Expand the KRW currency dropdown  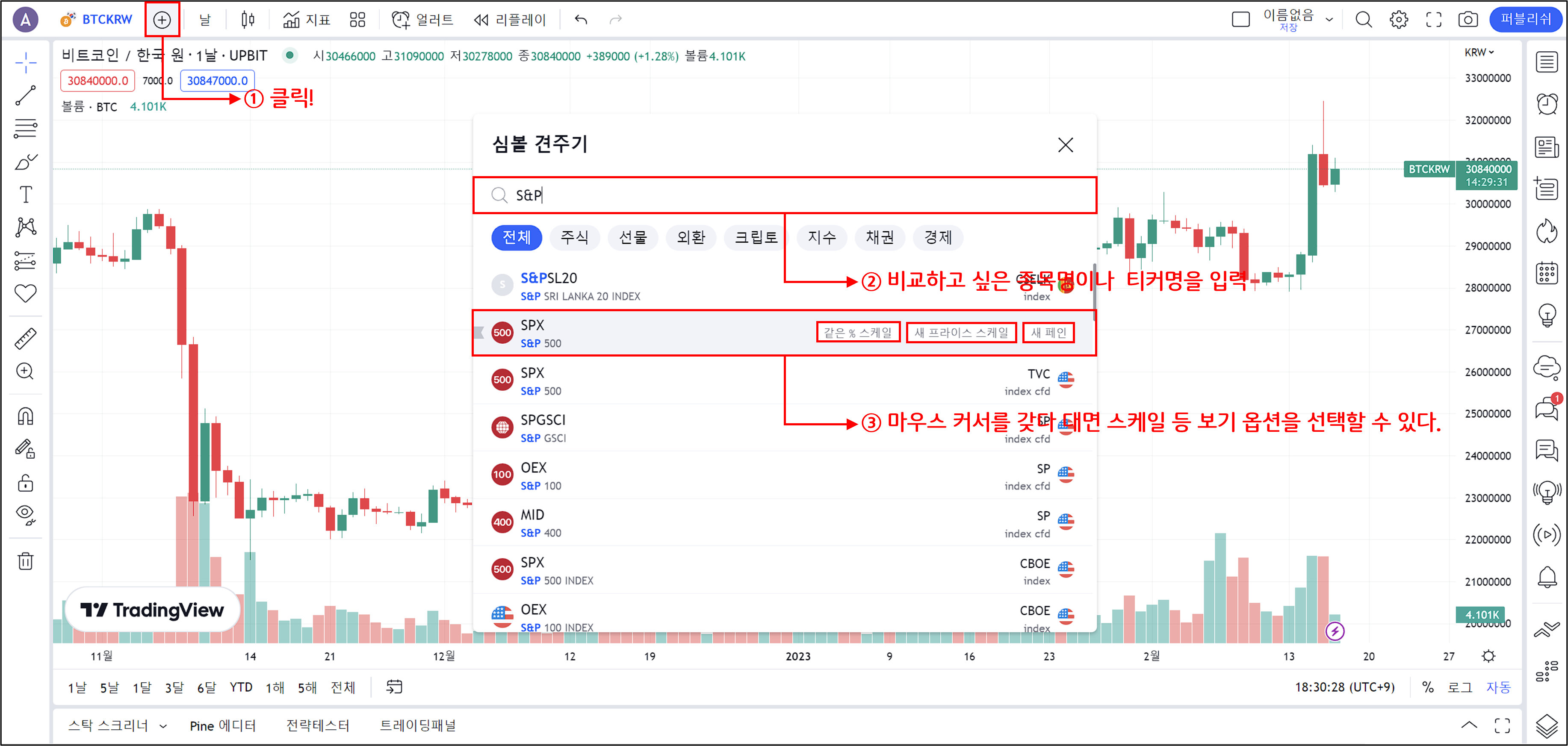(1479, 53)
